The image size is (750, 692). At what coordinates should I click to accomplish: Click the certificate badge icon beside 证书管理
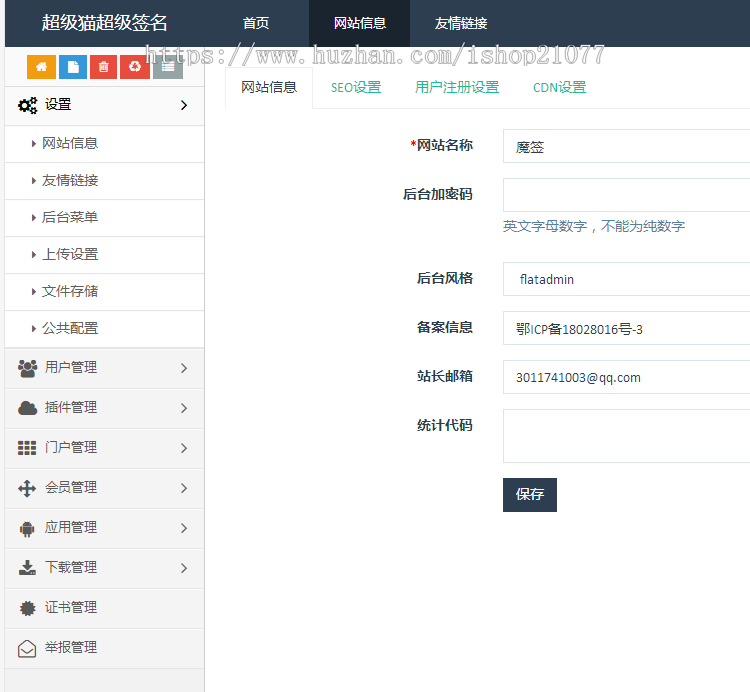coord(27,608)
